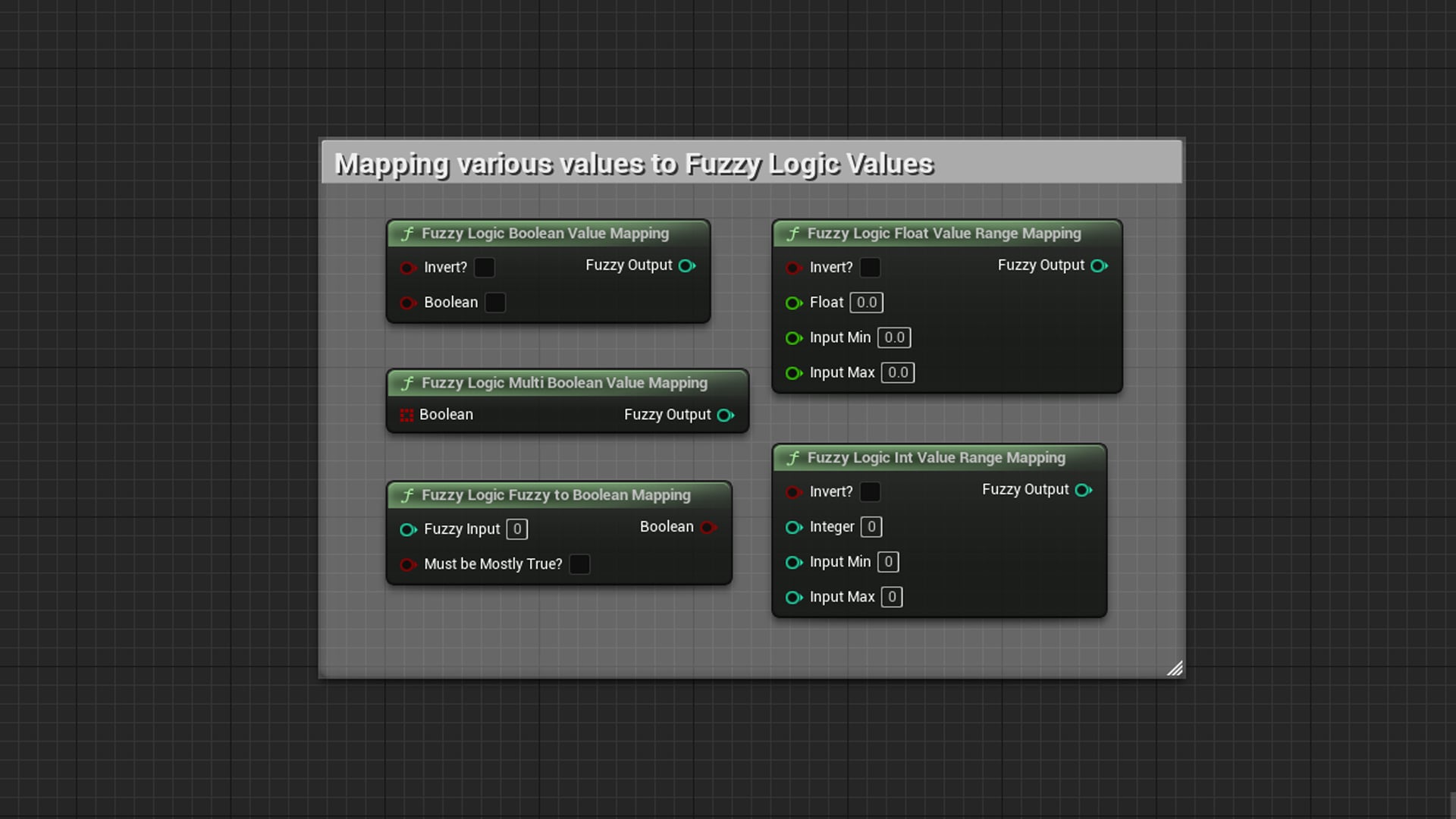The width and height of the screenshot is (1456, 819).
Task: Edit Input Min value on Float Range Mapping
Action: click(894, 337)
